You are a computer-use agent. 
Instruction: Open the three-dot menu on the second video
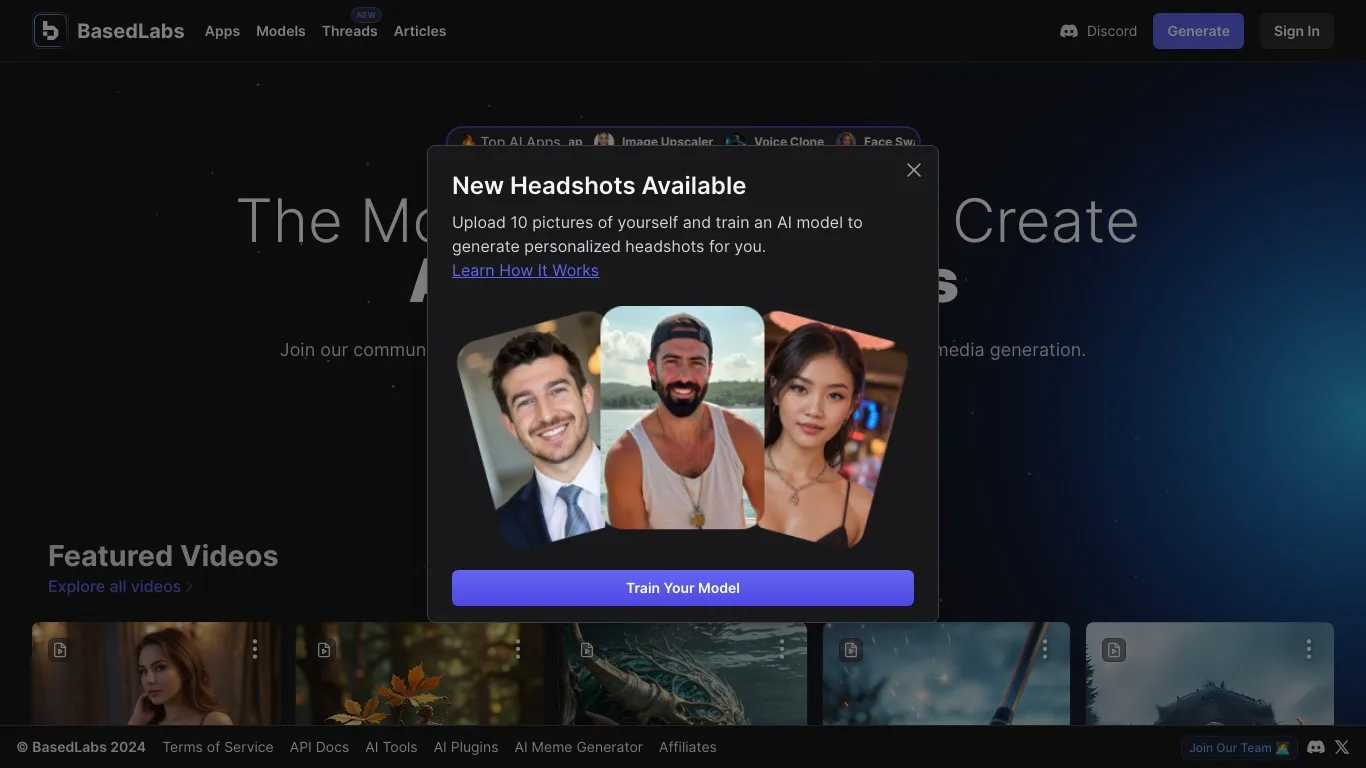point(518,649)
